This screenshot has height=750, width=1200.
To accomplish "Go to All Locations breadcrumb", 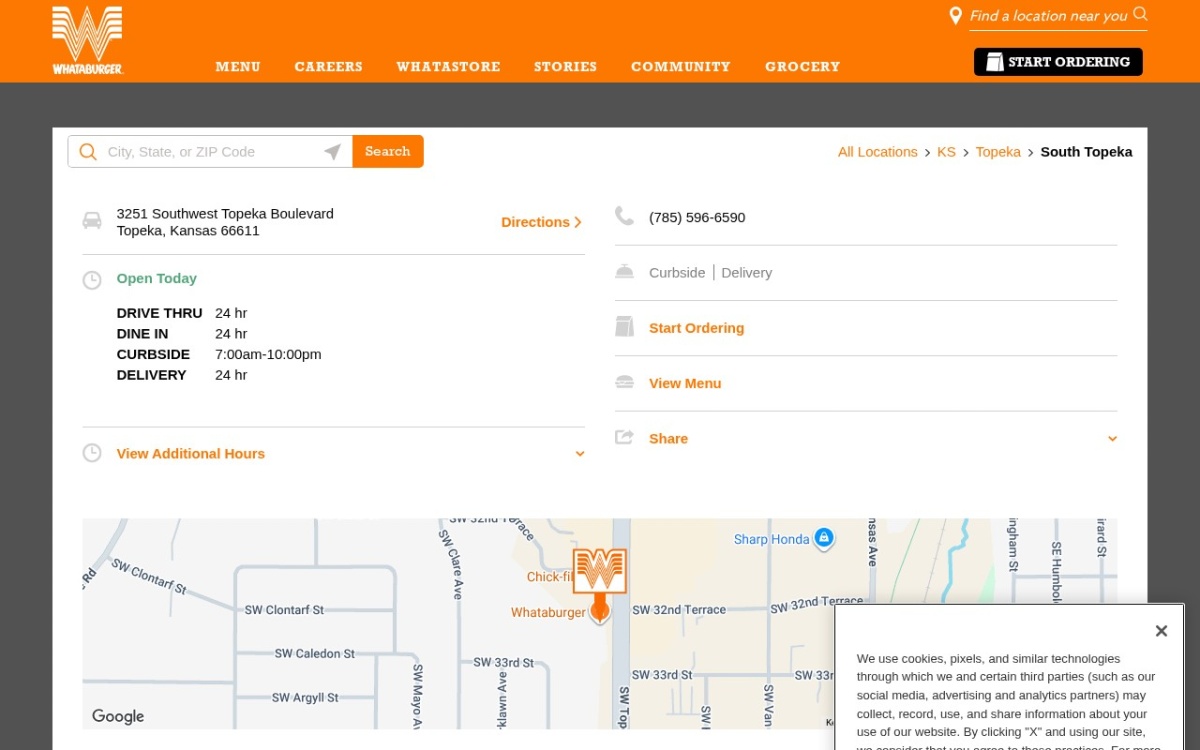I will point(877,152).
